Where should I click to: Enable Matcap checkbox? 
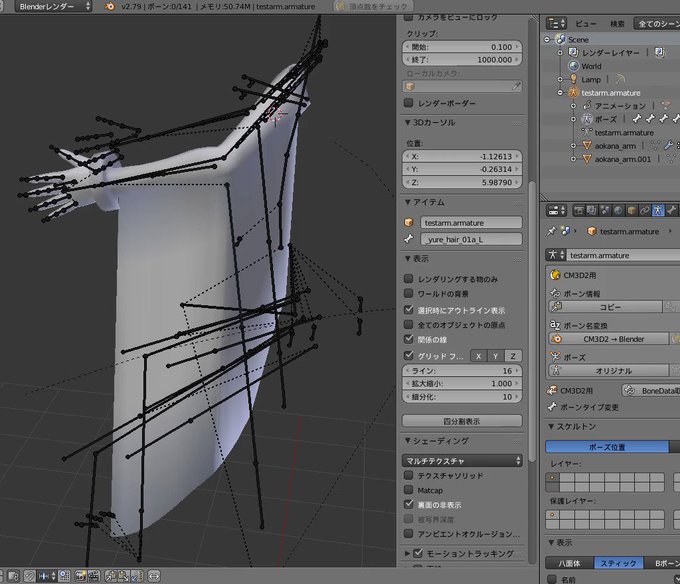(x=408, y=490)
